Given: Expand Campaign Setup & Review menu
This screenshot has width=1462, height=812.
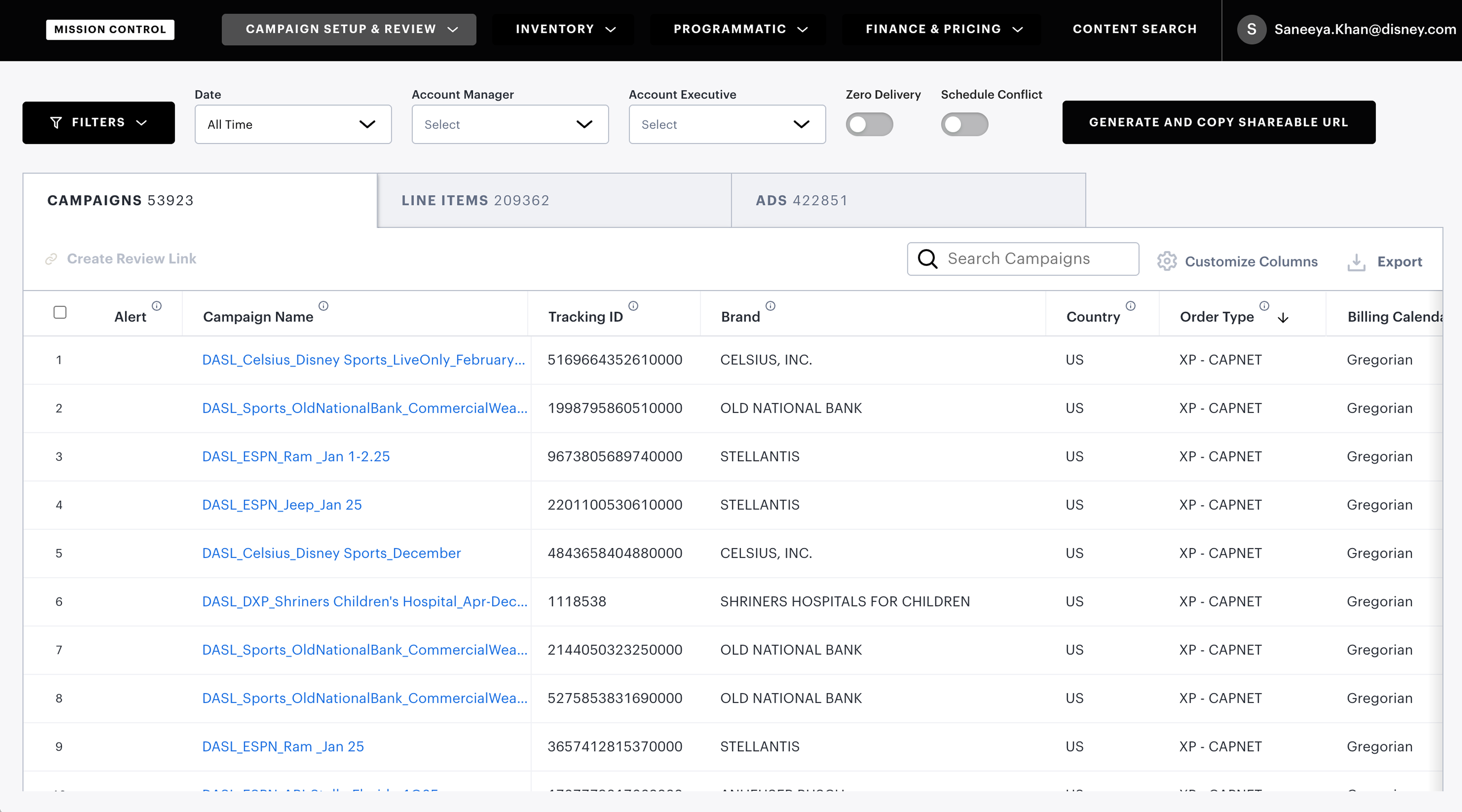Looking at the screenshot, I should 348,29.
